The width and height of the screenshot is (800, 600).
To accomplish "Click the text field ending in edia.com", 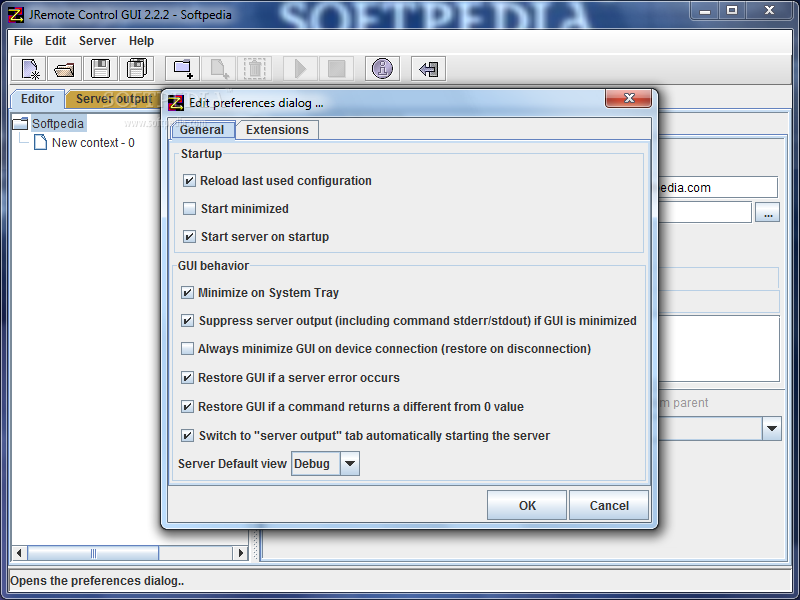I will click(x=717, y=188).
